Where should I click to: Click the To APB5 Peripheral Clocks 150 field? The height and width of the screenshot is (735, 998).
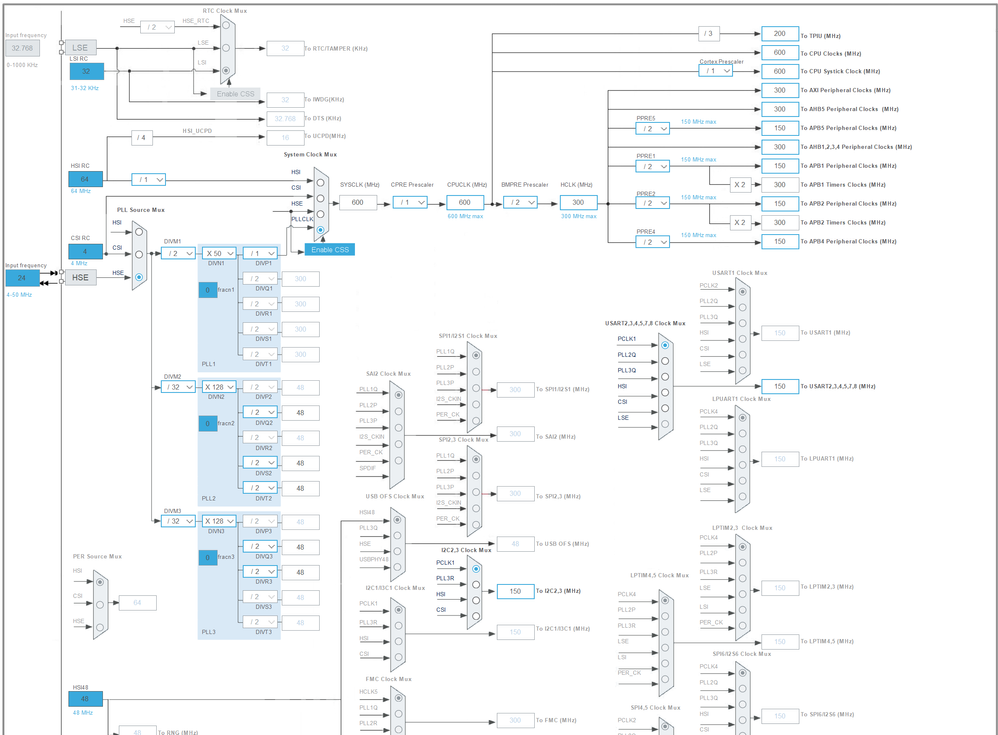tap(780, 128)
